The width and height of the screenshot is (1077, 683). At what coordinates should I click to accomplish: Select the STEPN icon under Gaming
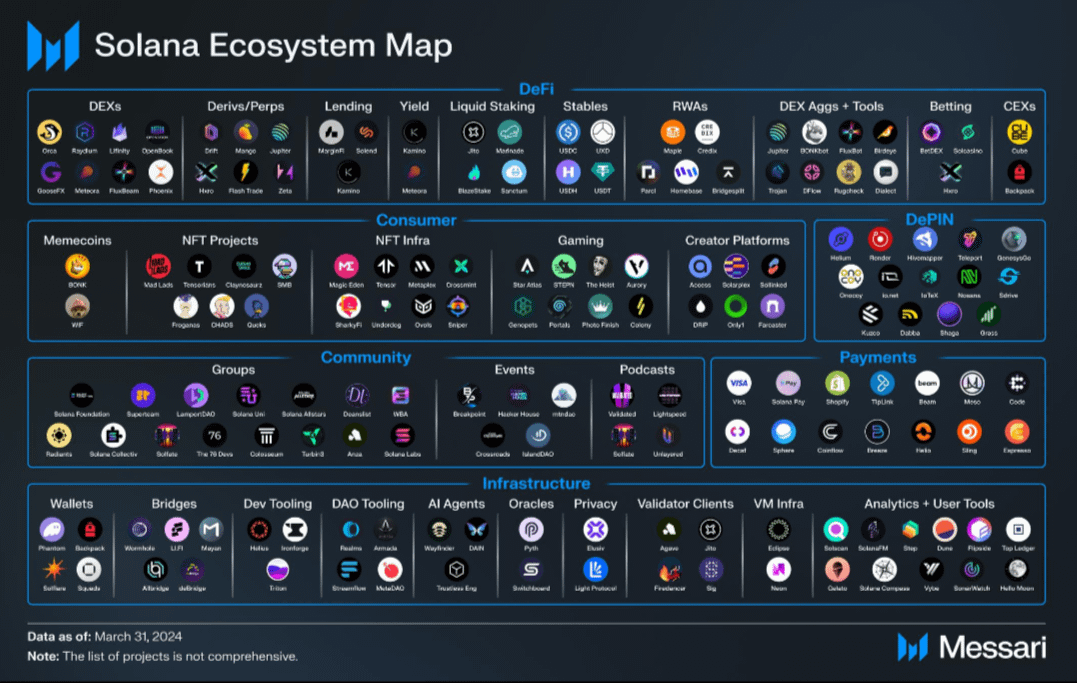(x=563, y=266)
